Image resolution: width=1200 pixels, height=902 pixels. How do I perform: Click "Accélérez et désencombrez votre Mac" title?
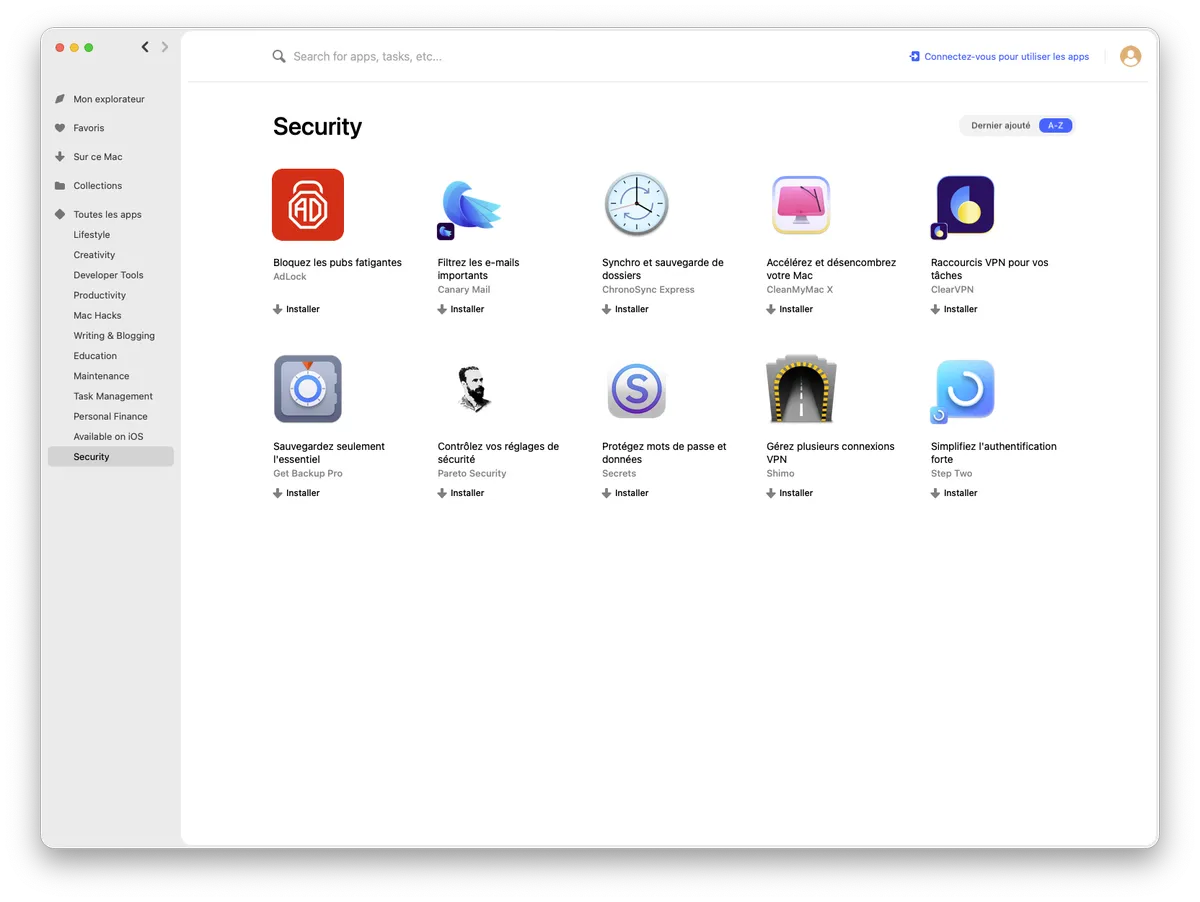[831, 269]
